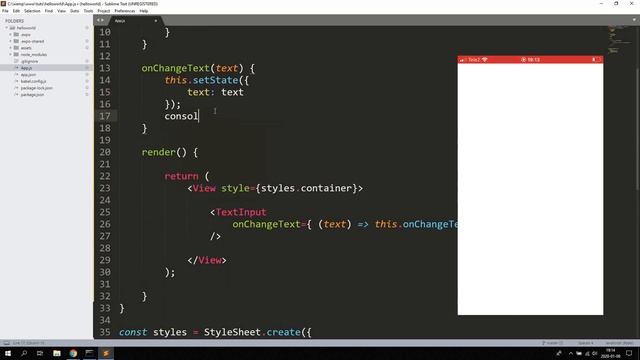640x360 pixels.
Task: Expand the .expo folder
Action: pos(11,35)
